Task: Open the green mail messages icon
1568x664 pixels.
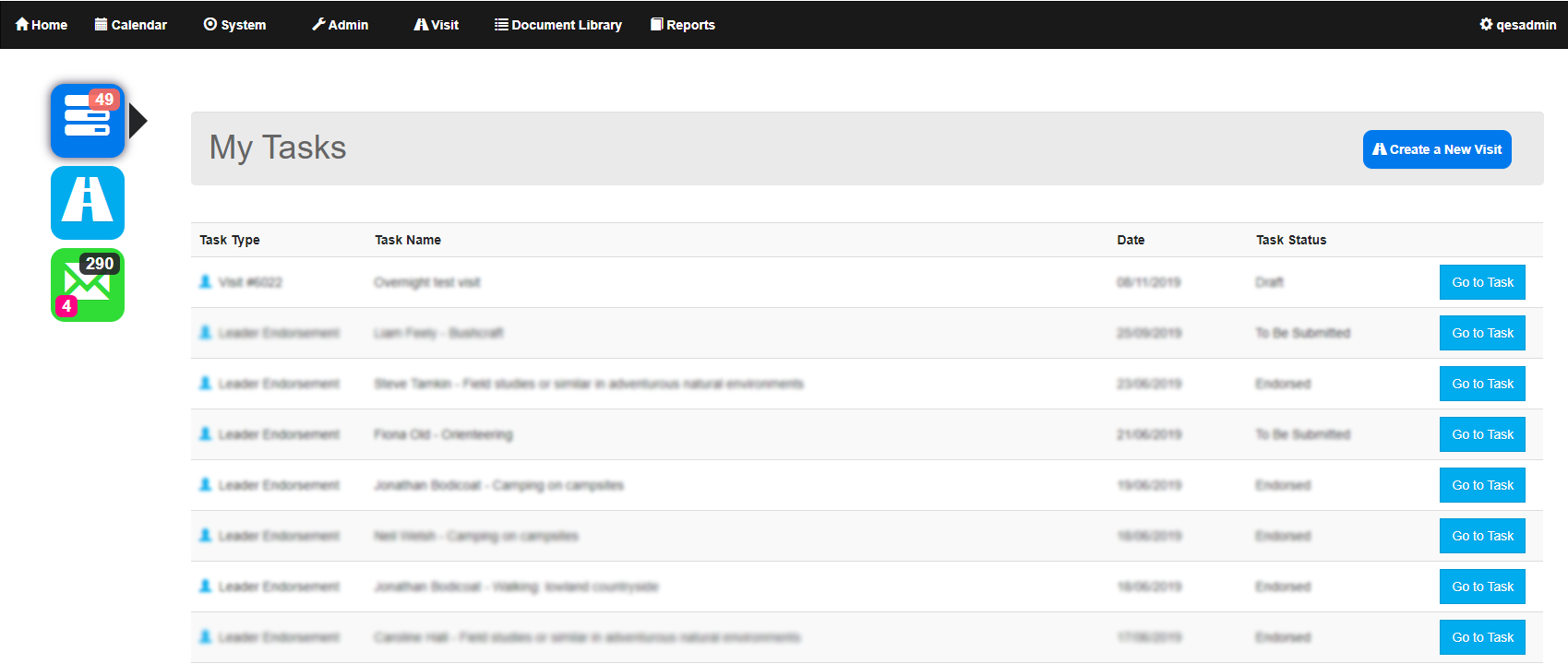Action: (x=88, y=286)
